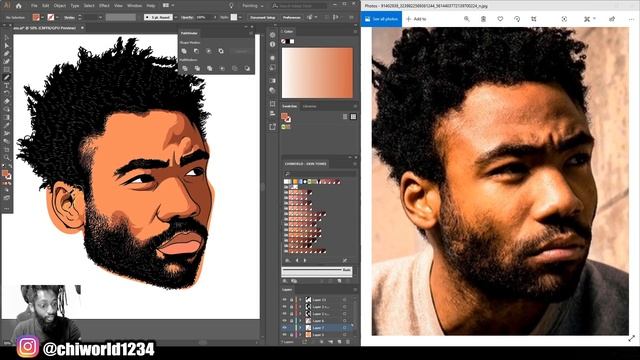Click Pathfinder Intersect icon
This screenshot has height=360, width=640.
[x=209, y=51]
